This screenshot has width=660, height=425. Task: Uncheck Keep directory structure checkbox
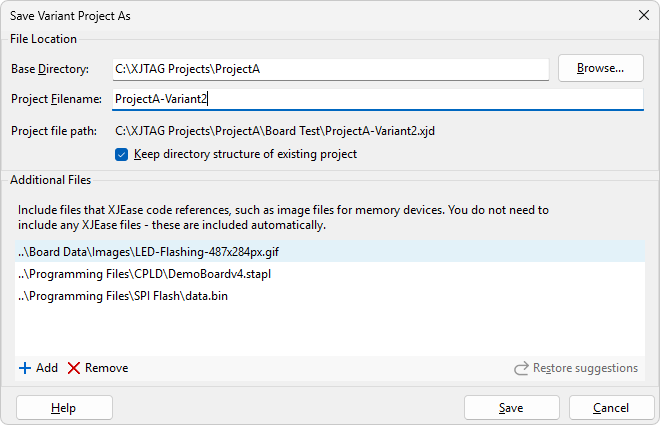[x=122, y=154]
